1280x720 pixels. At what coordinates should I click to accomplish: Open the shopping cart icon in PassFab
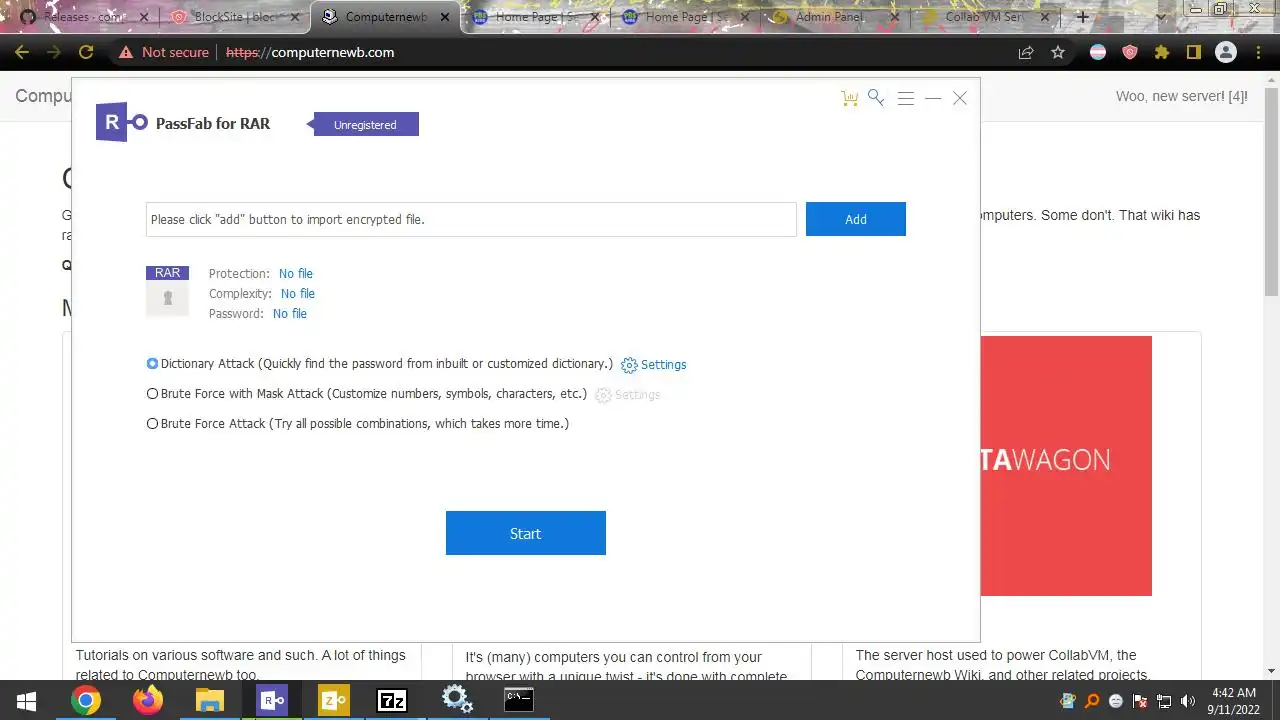click(x=850, y=98)
